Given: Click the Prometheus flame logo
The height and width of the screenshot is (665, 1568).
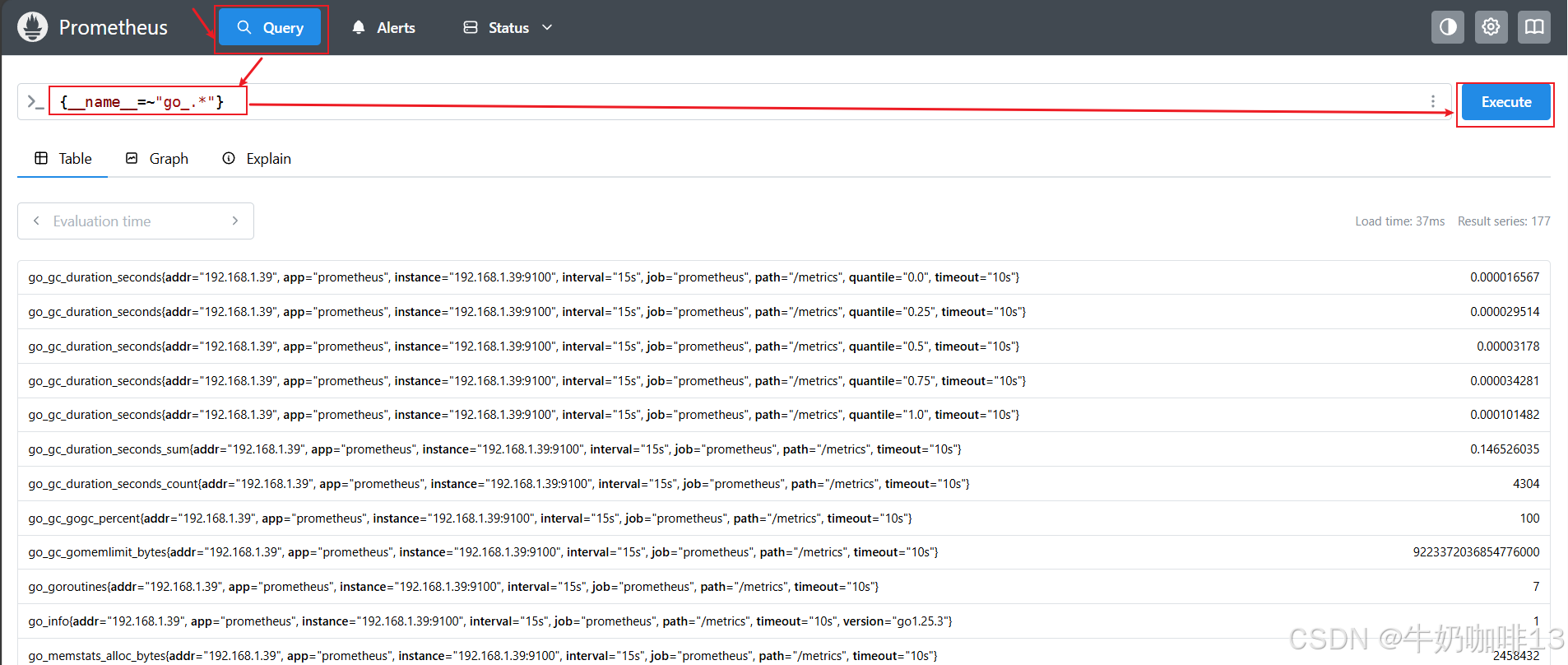Looking at the screenshot, I should [x=32, y=27].
